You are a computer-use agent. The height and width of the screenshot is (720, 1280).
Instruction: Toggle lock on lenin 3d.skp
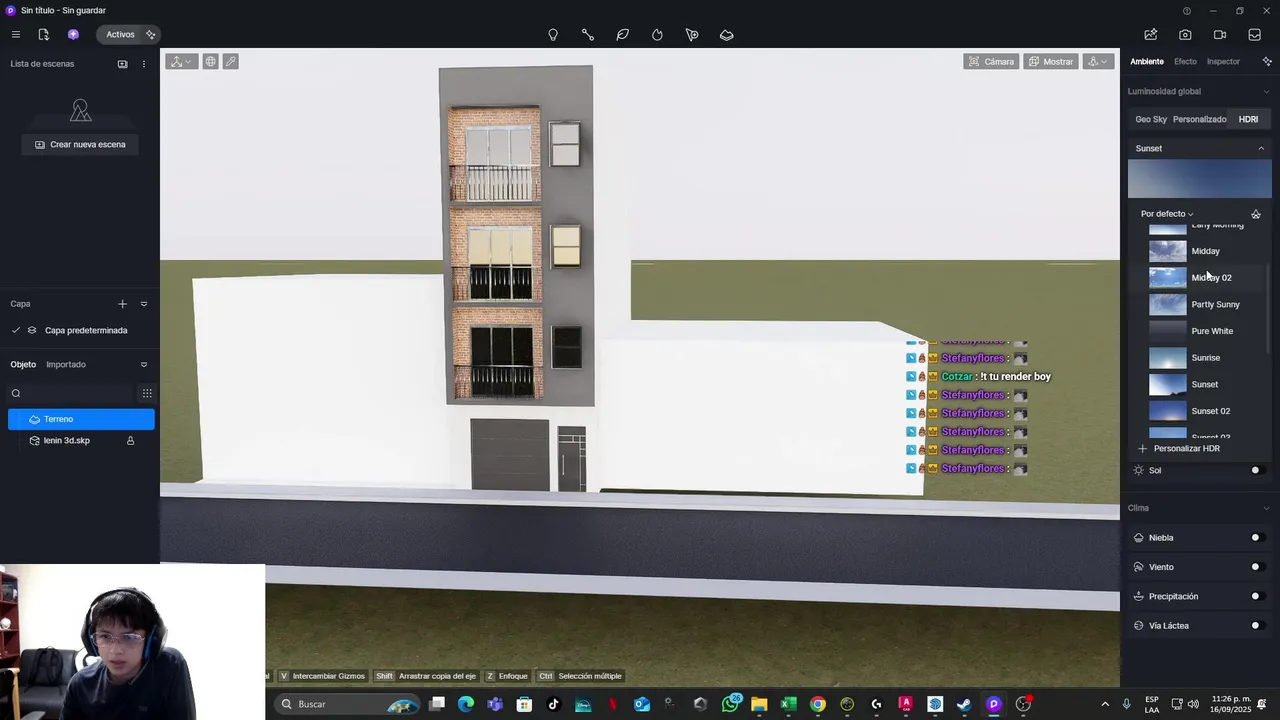coord(130,441)
